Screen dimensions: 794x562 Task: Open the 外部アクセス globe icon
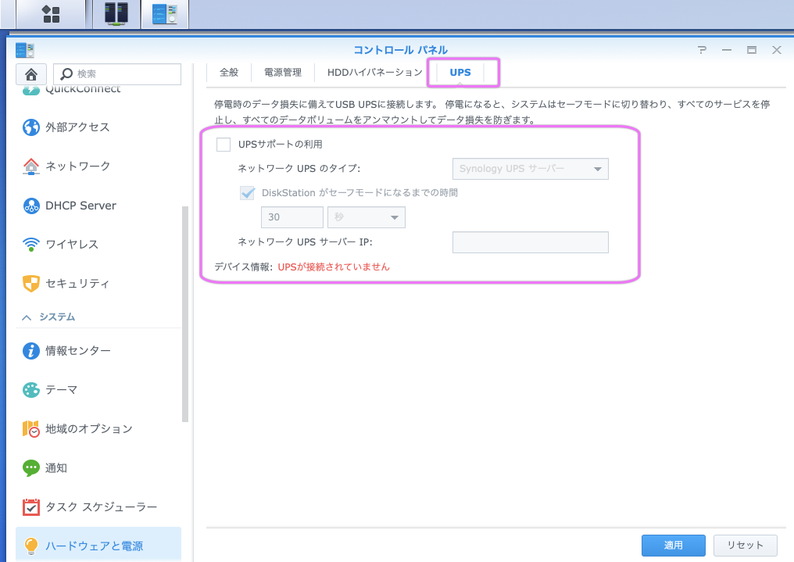tap(31, 128)
